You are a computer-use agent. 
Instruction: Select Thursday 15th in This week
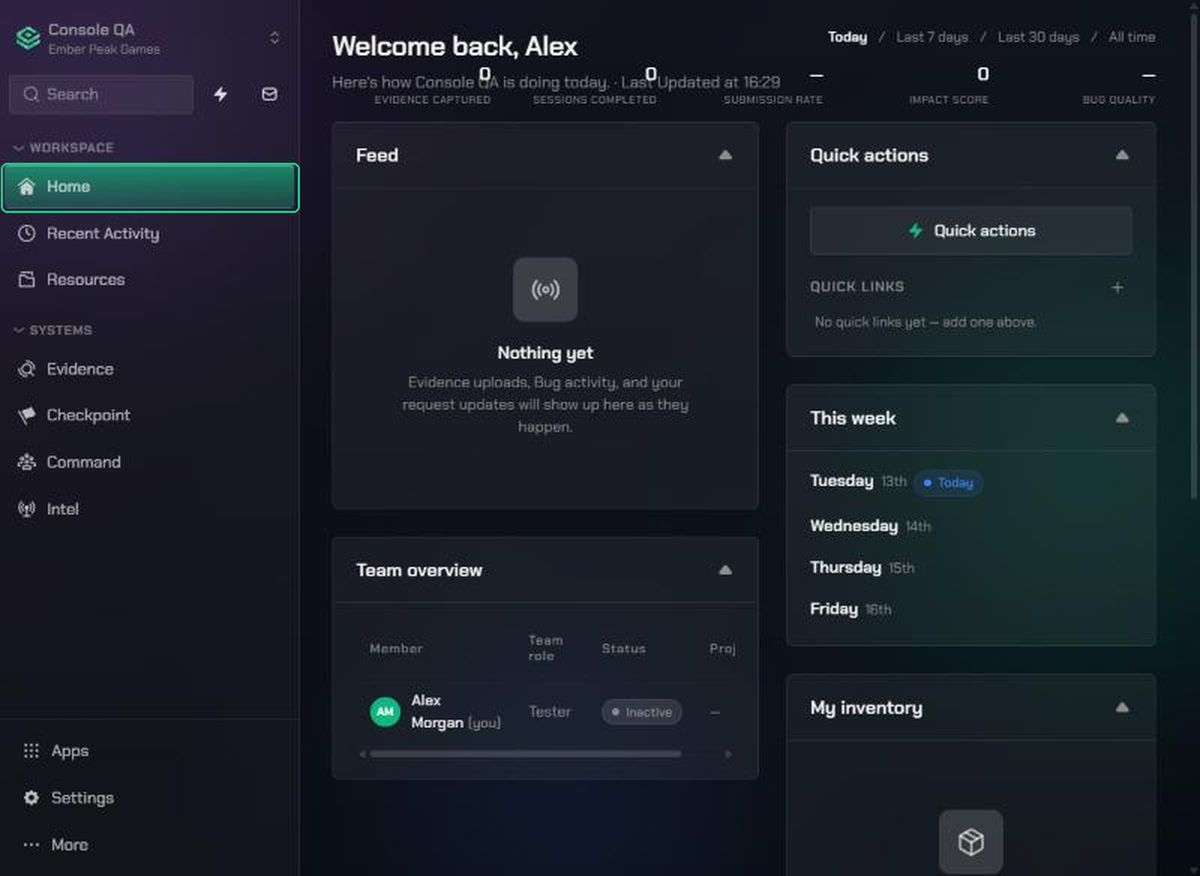pos(862,567)
